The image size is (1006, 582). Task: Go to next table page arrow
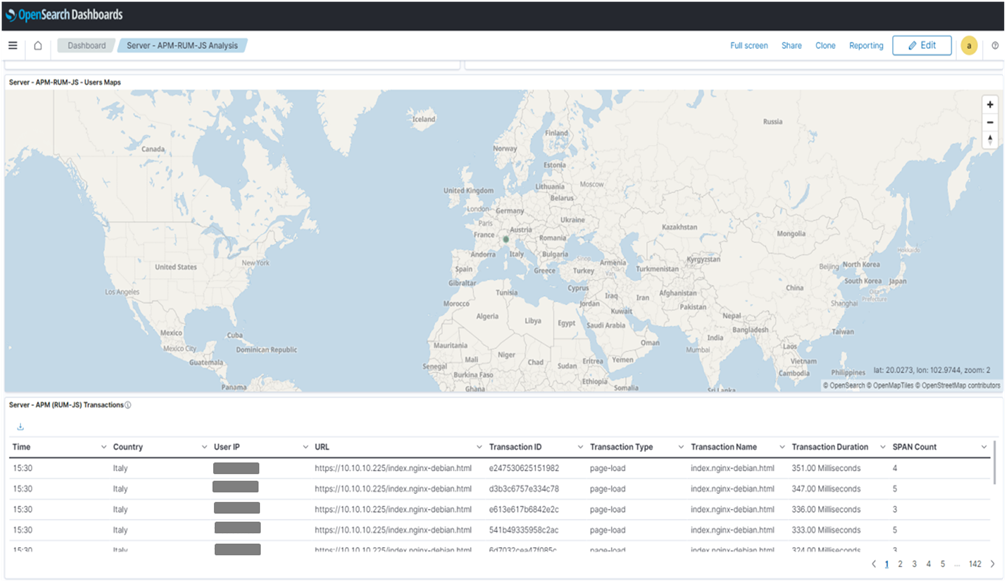pyautogui.click(x=993, y=564)
